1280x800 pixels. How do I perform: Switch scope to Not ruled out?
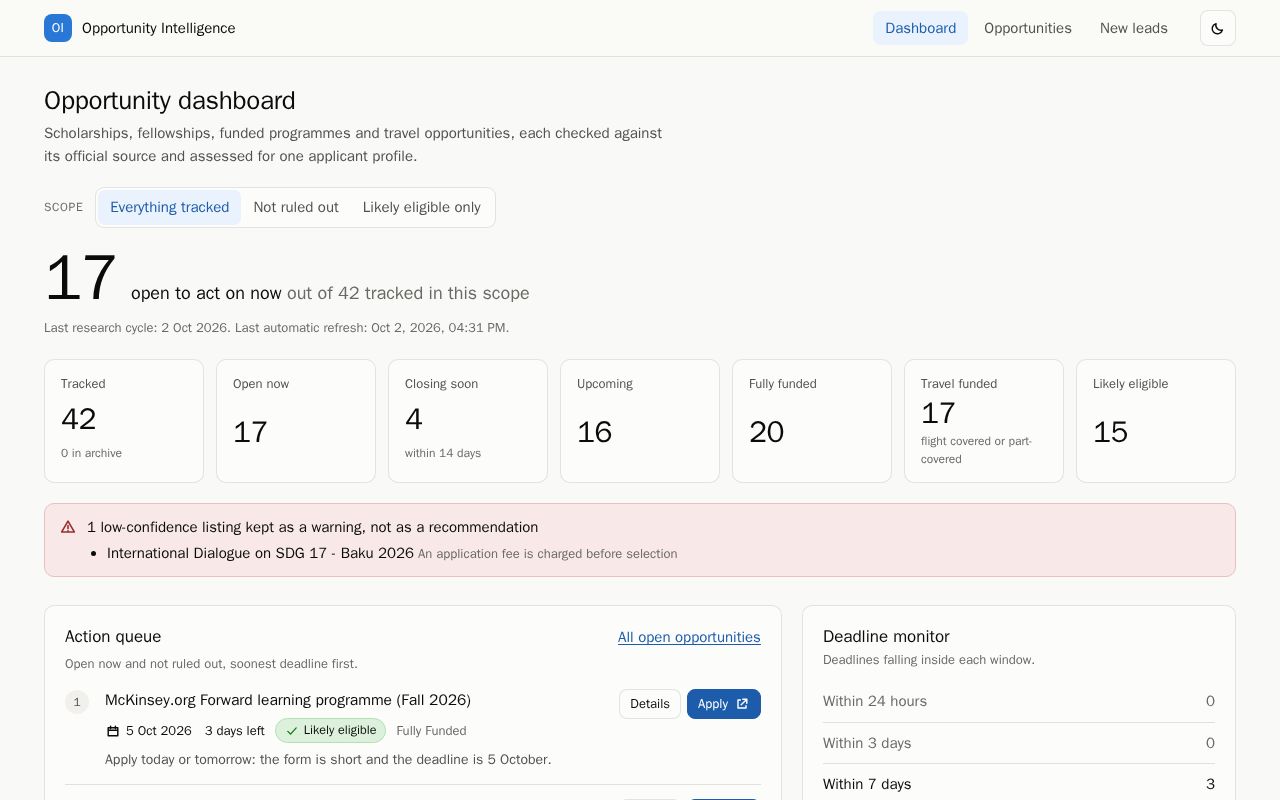pyautogui.click(x=296, y=207)
